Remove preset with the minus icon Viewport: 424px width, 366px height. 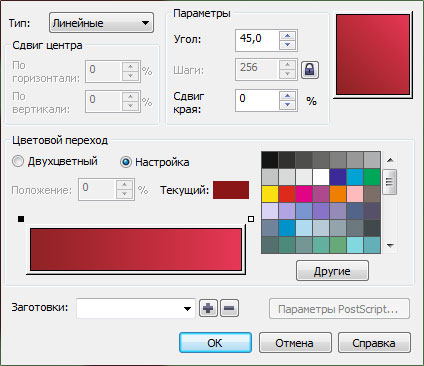pos(229,308)
